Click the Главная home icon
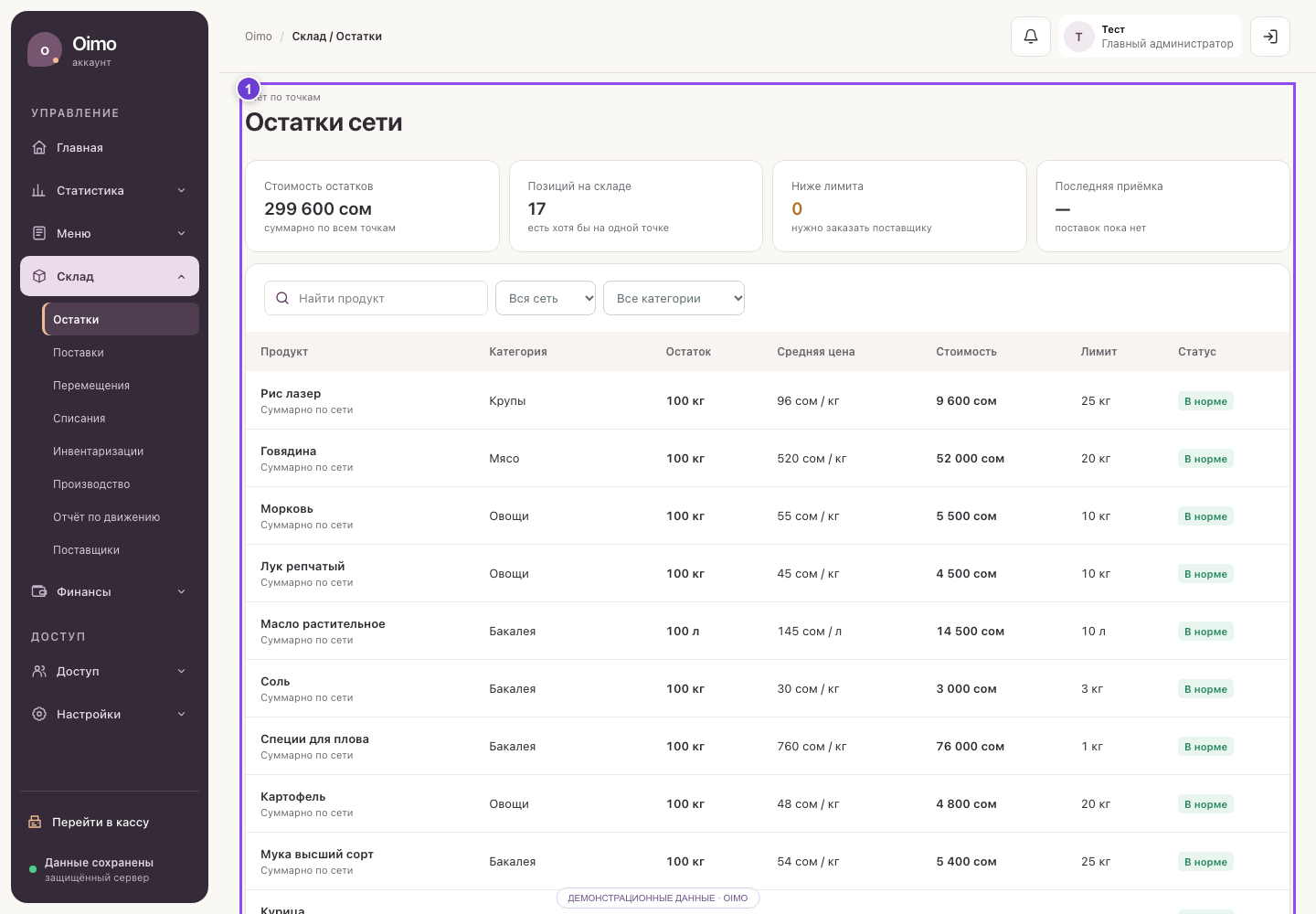Viewport: 1316px width, 914px height. pos(39,147)
